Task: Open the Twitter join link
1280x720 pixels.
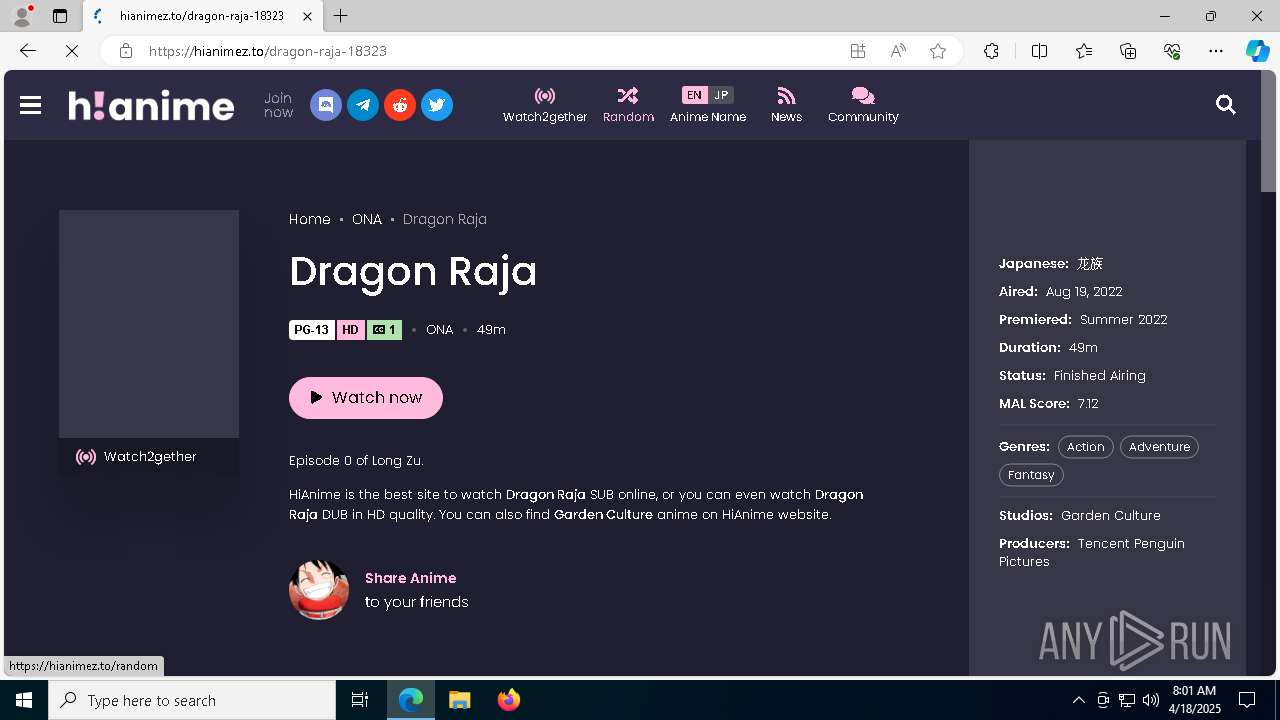Action: click(x=437, y=105)
